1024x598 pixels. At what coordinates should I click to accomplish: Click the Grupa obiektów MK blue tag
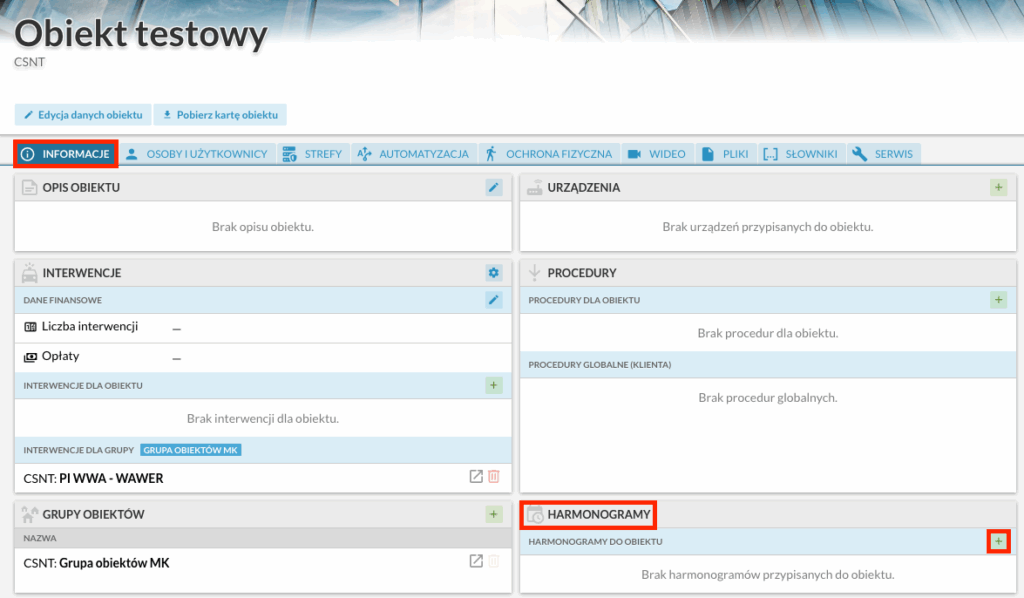click(191, 450)
